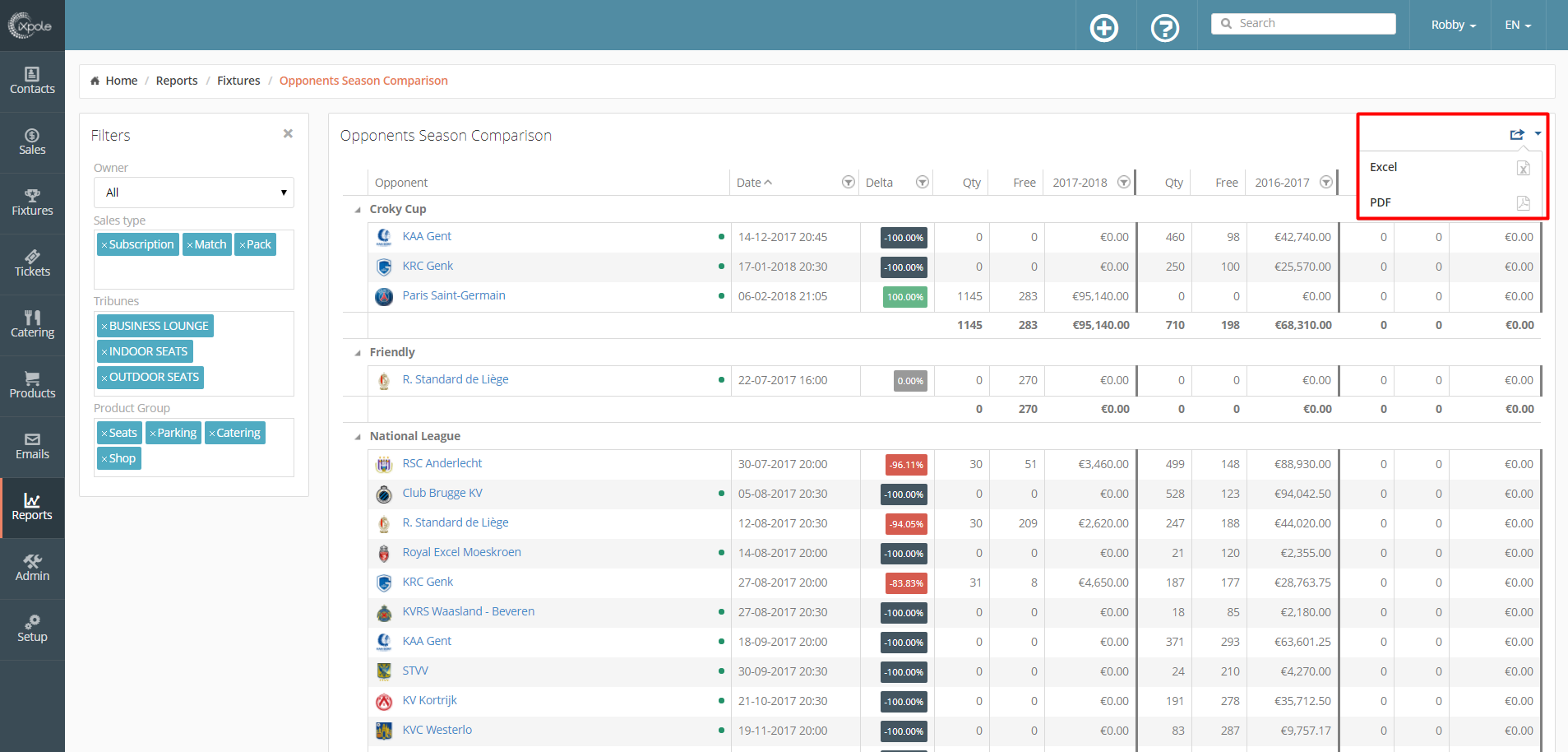Open Setup section in sidebar
The height and width of the screenshot is (752, 1568).
pos(32,629)
